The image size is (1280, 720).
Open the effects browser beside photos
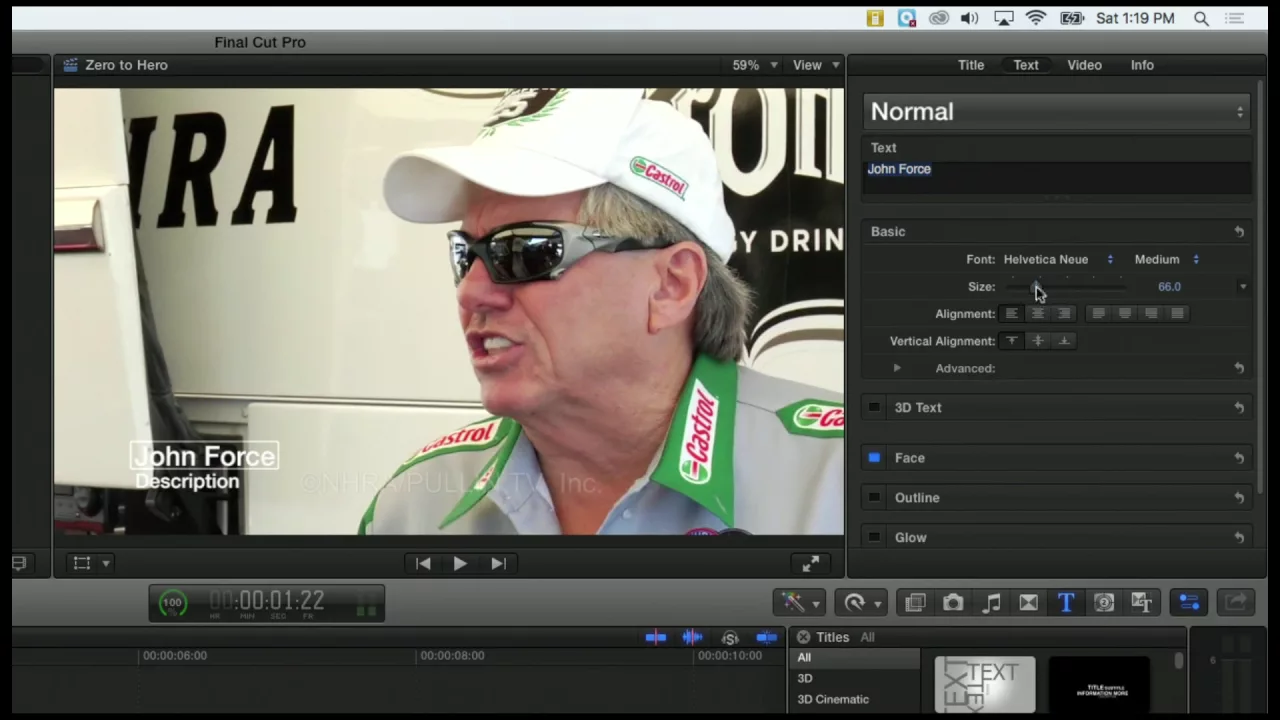click(915, 602)
